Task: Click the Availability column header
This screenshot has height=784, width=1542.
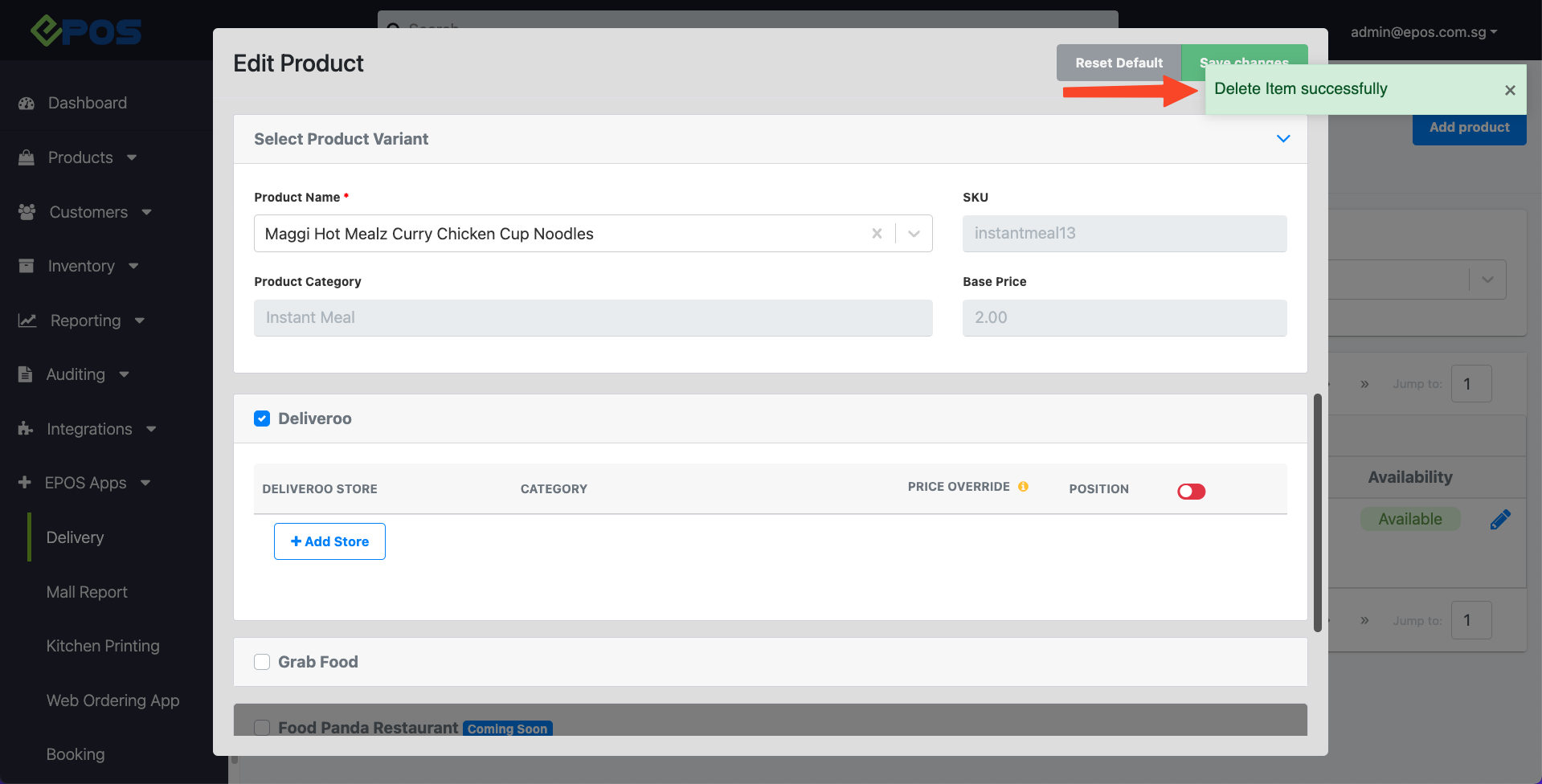Action: point(1410,477)
